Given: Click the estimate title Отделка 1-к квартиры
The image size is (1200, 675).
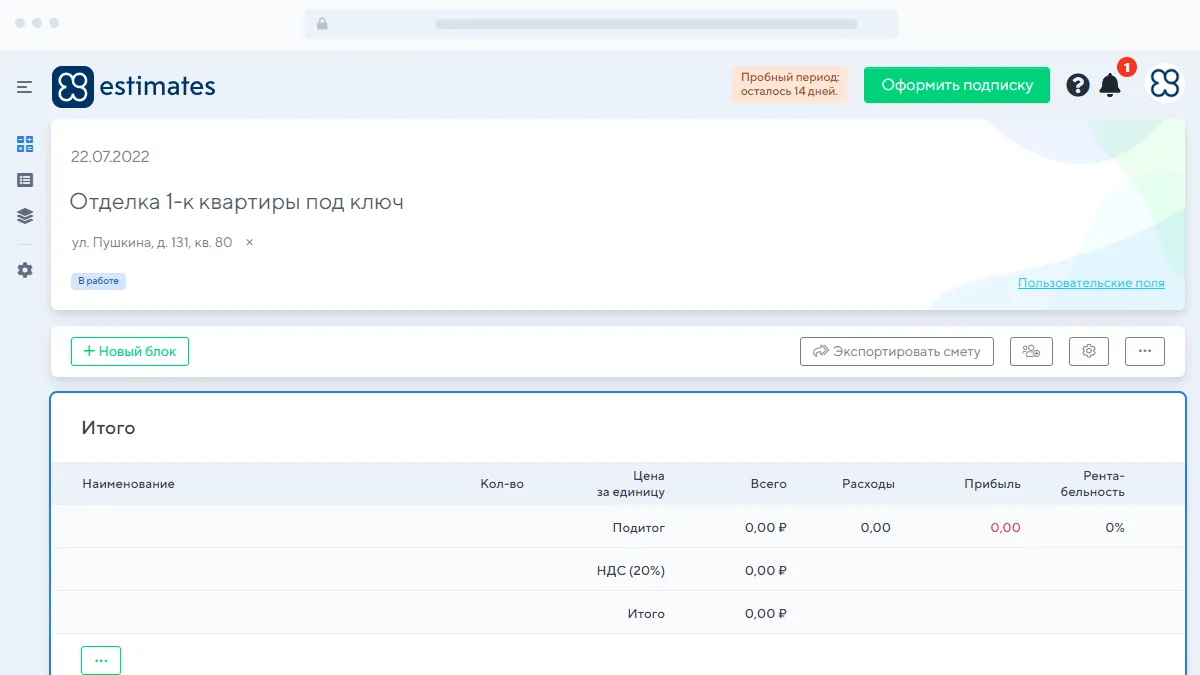Looking at the screenshot, I should (x=237, y=202).
